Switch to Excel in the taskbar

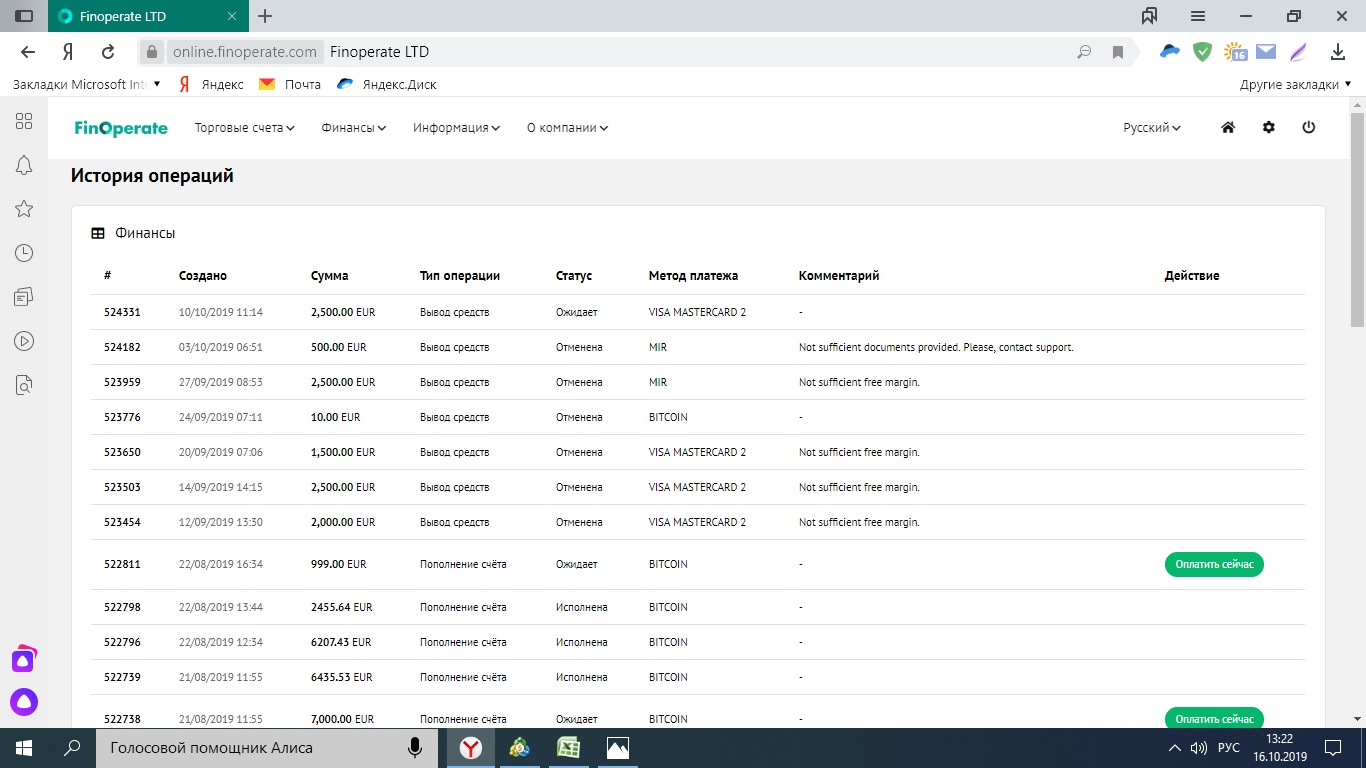pyautogui.click(x=569, y=747)
